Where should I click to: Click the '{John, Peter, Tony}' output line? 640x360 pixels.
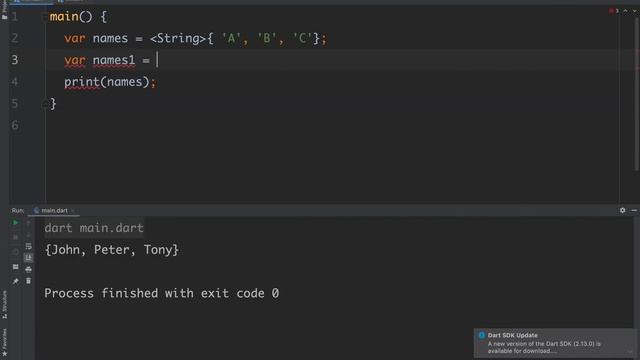111,250
